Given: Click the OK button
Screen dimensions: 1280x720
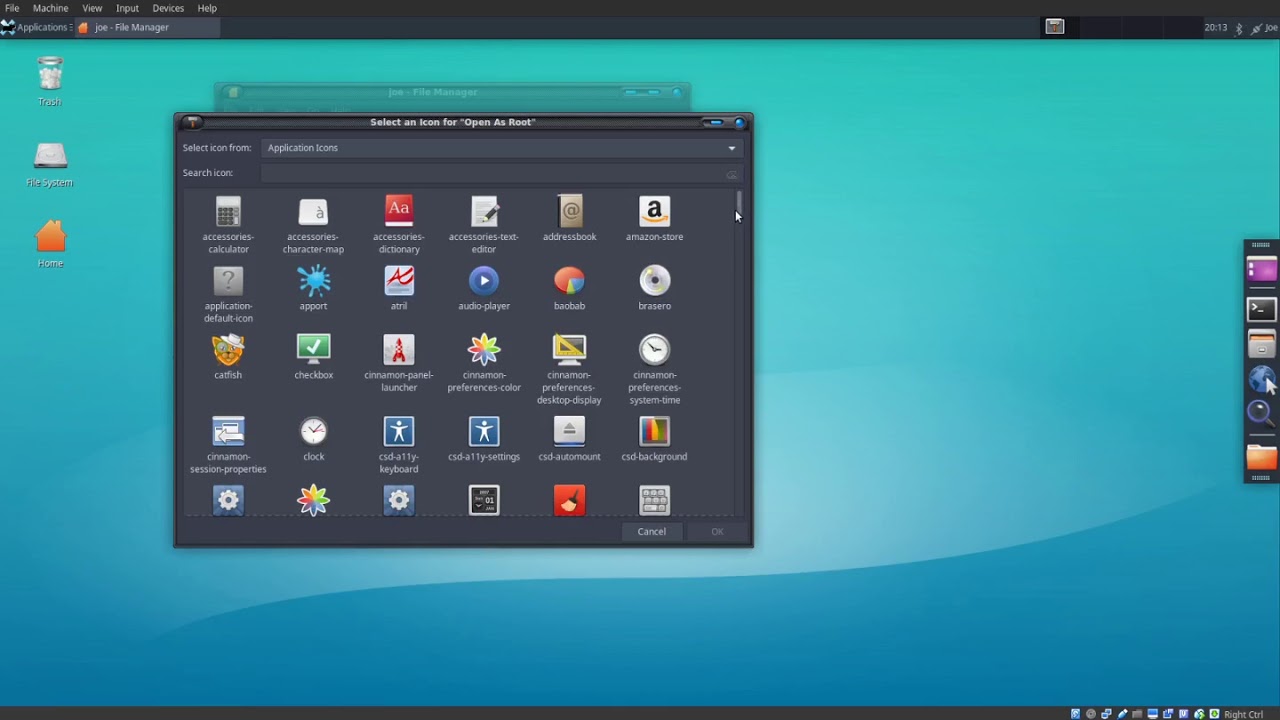Looking at the screenshot, I should [717, 531].
